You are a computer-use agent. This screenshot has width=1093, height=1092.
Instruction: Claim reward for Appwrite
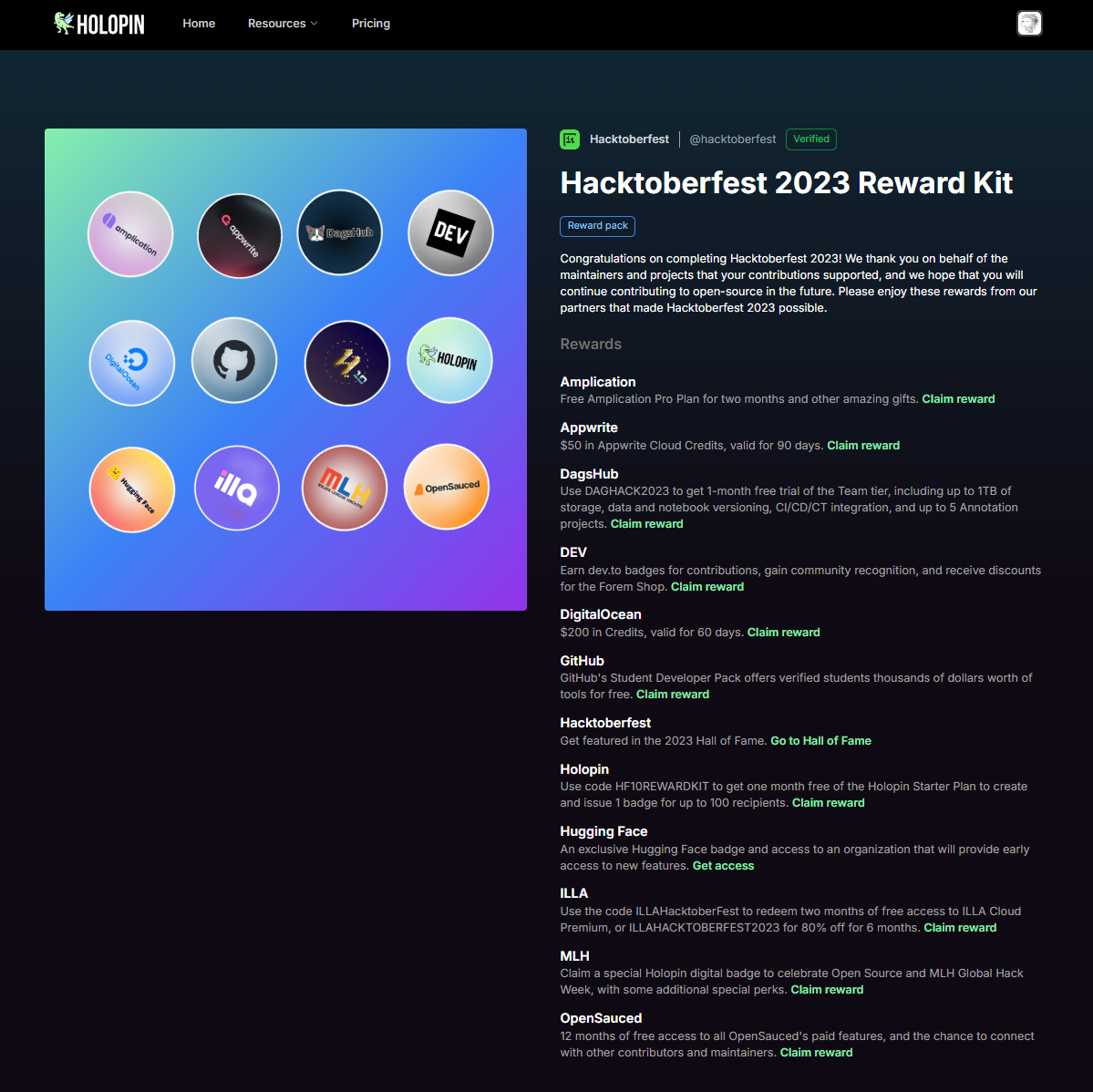pos(863,446)
